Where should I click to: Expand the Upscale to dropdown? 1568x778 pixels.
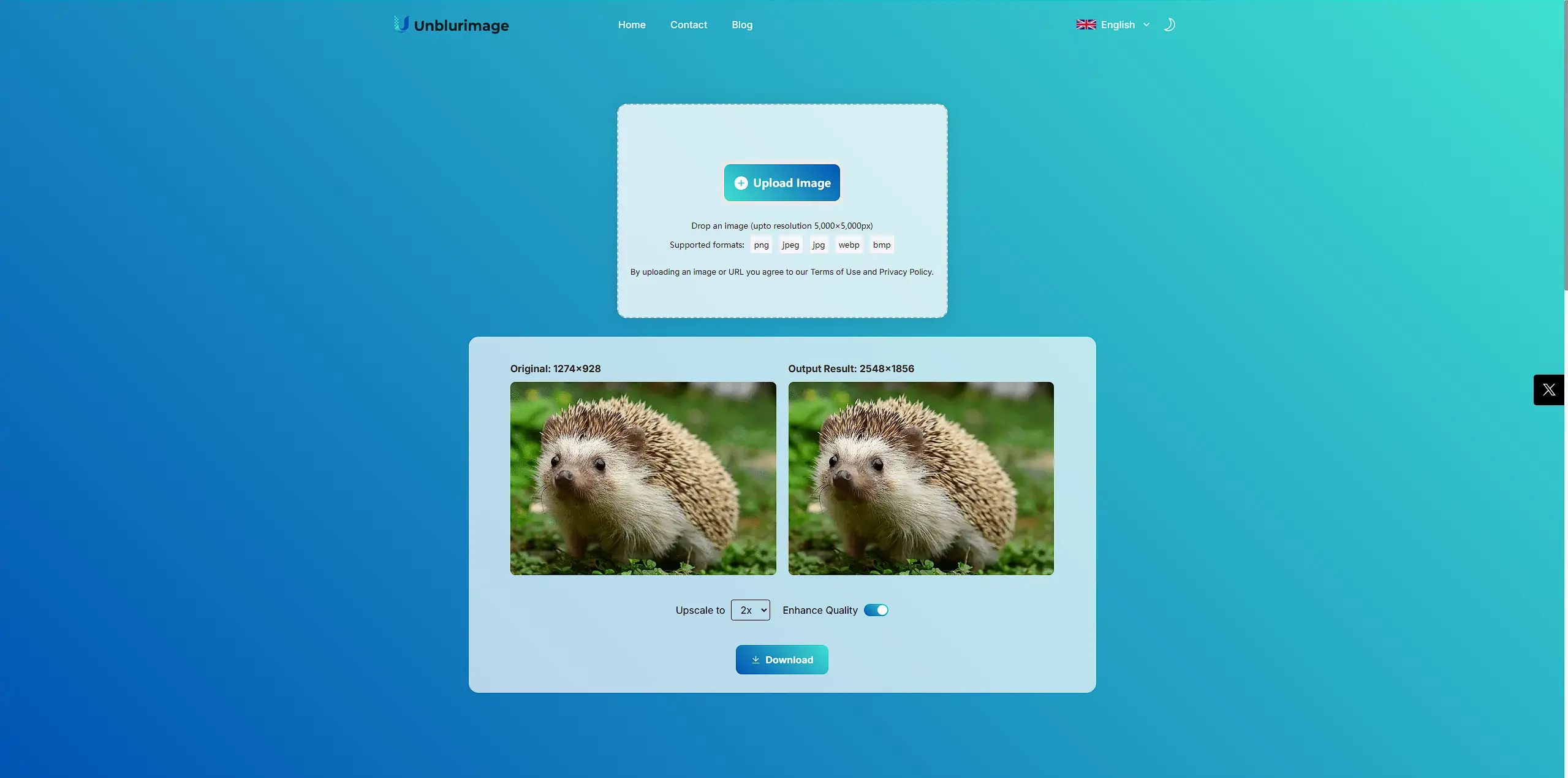(x=750, y=609)
